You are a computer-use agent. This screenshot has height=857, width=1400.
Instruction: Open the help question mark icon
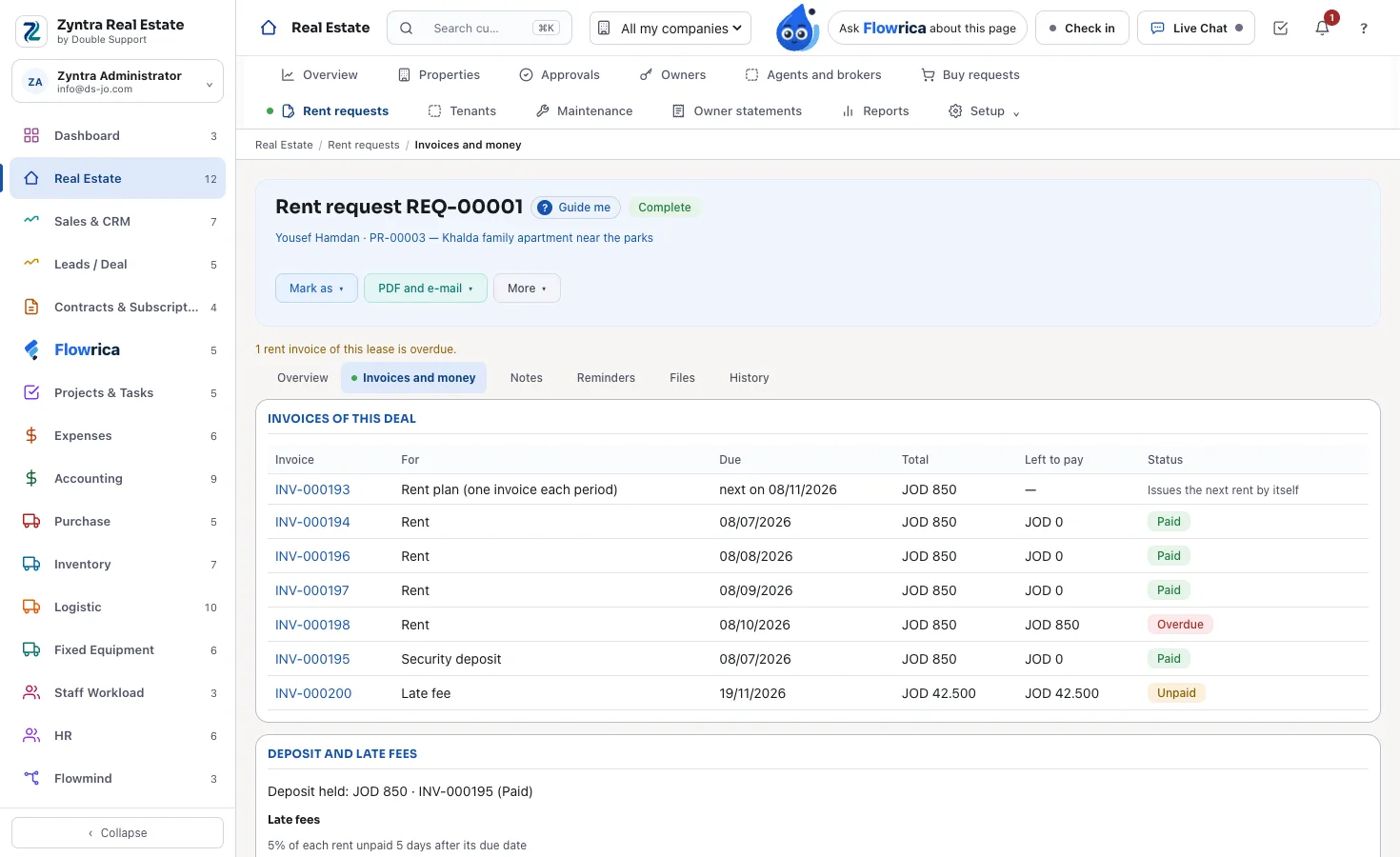coord(1364,28)
